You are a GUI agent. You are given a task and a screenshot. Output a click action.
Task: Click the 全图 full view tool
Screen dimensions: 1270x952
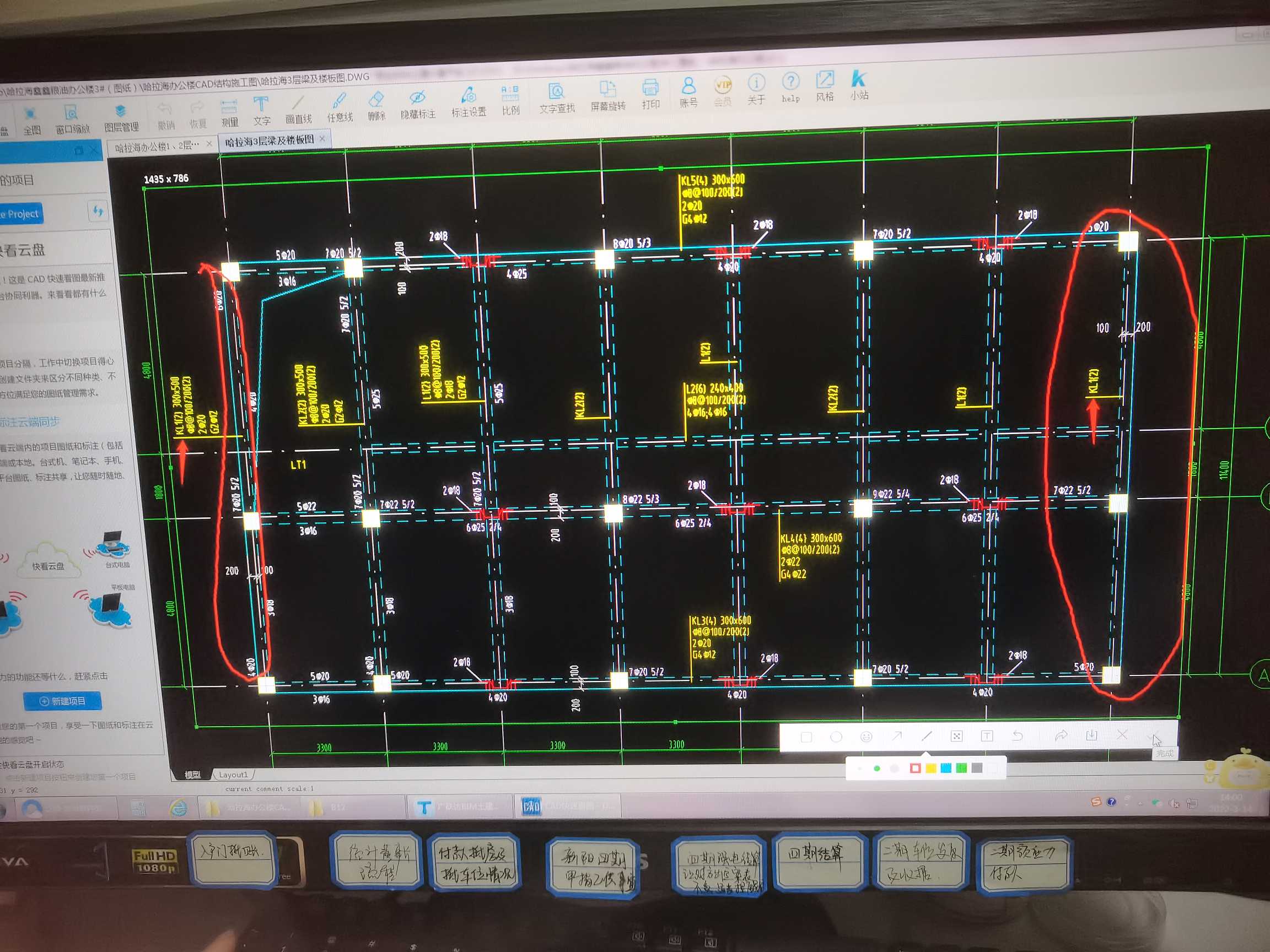click(x=31, y=120)
